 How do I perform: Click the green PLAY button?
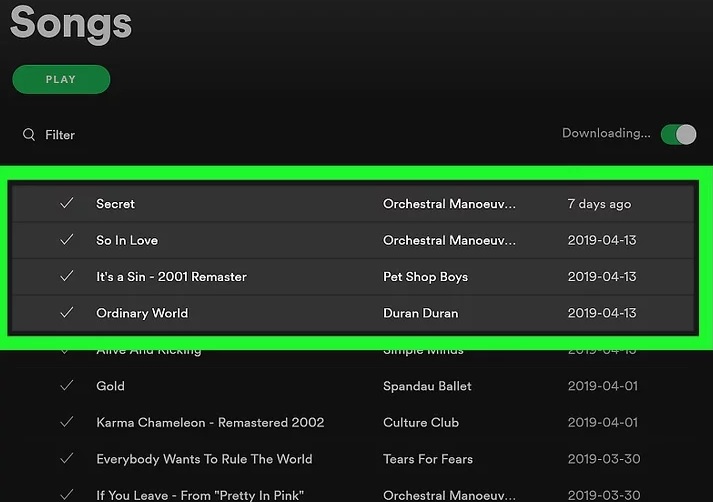point(61,80)
